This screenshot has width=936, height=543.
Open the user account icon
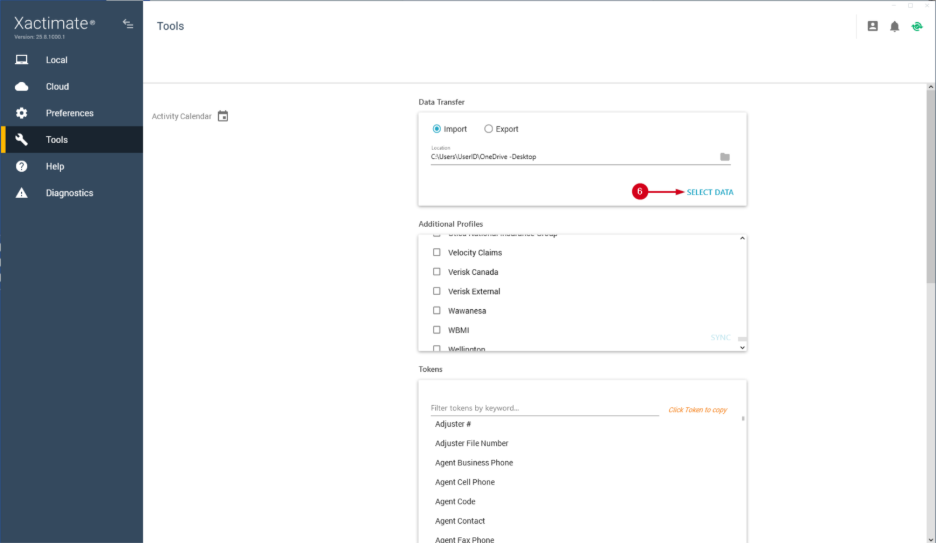[873, 26]
